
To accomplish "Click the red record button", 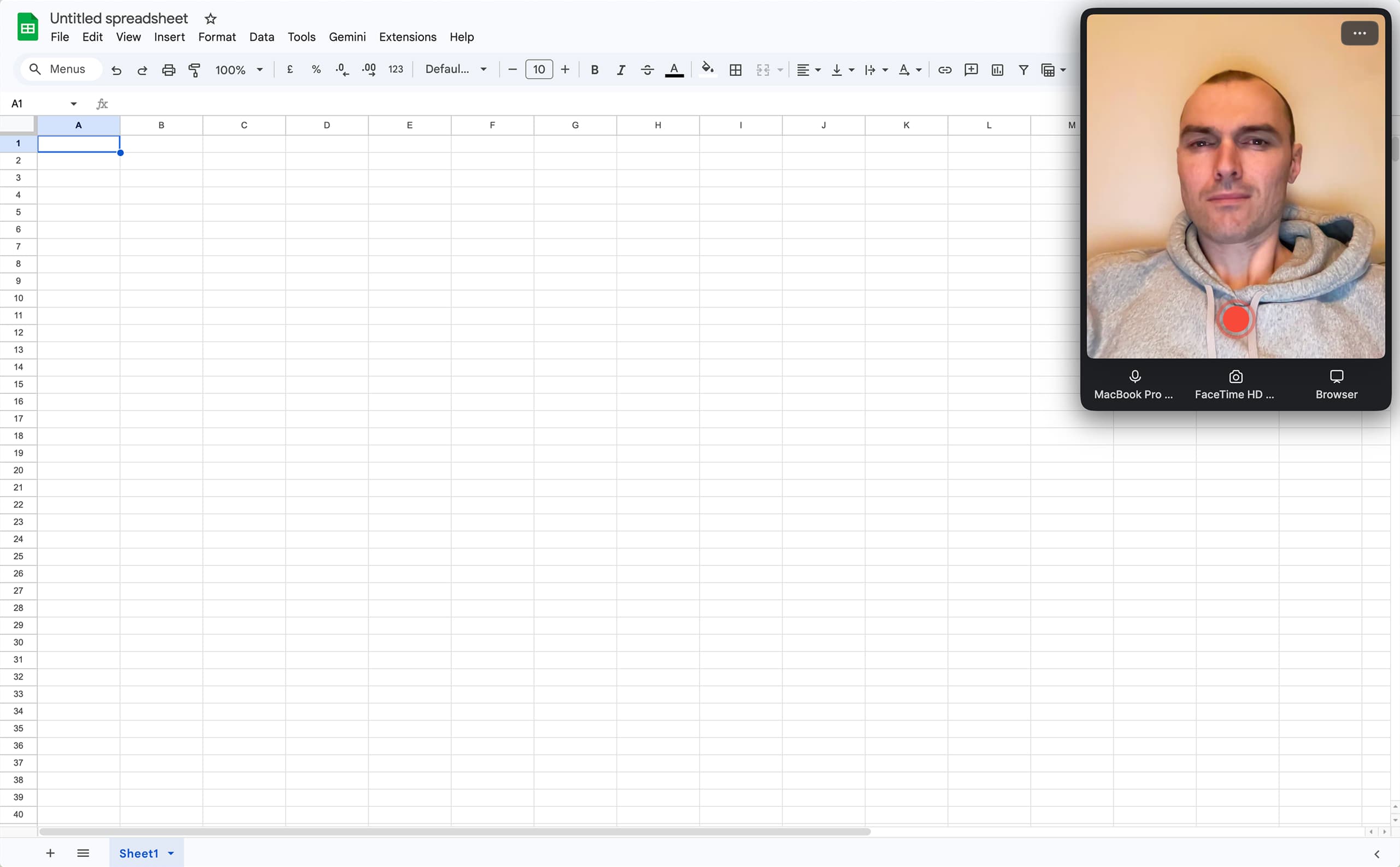I will click(1236, 320).
